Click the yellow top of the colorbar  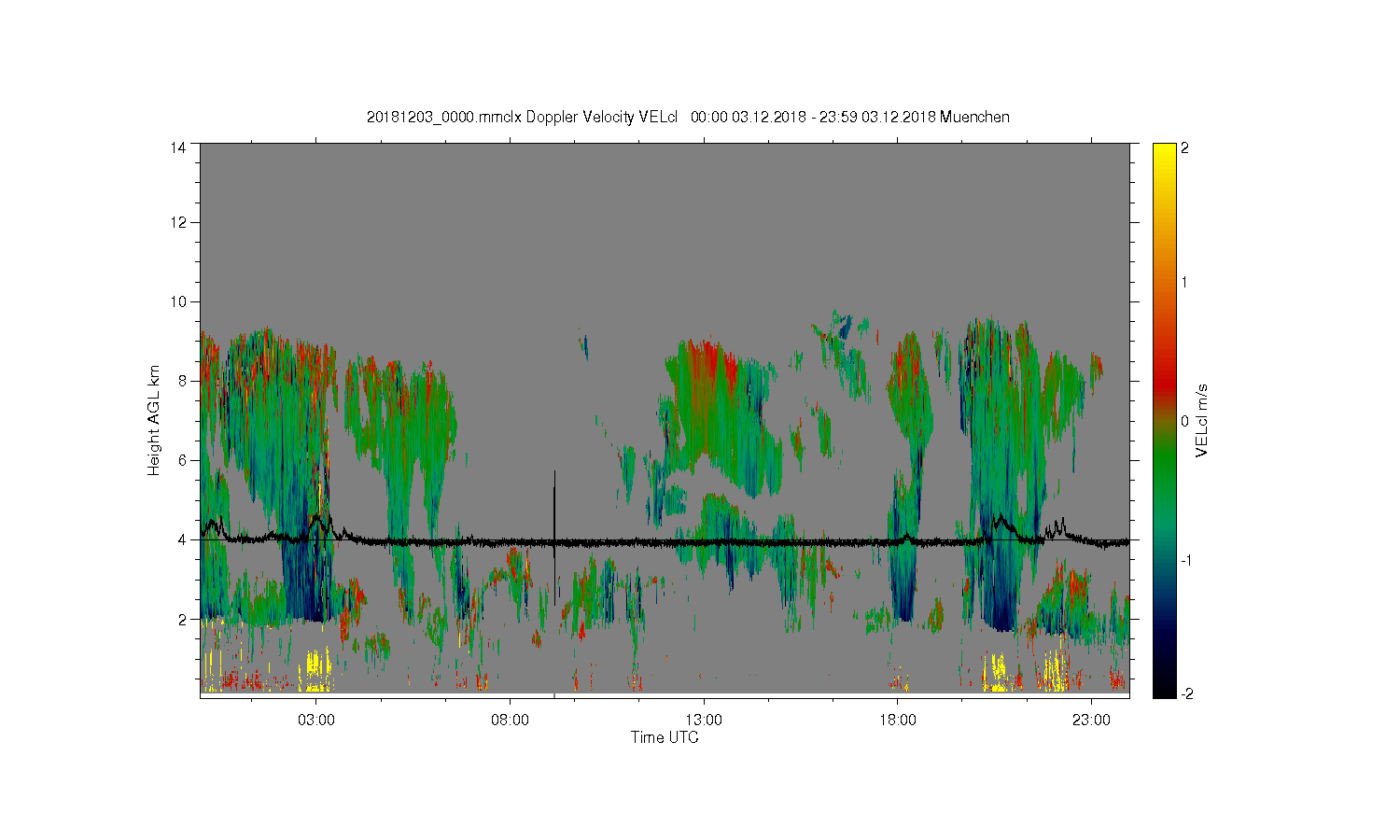click(1164, 154)
